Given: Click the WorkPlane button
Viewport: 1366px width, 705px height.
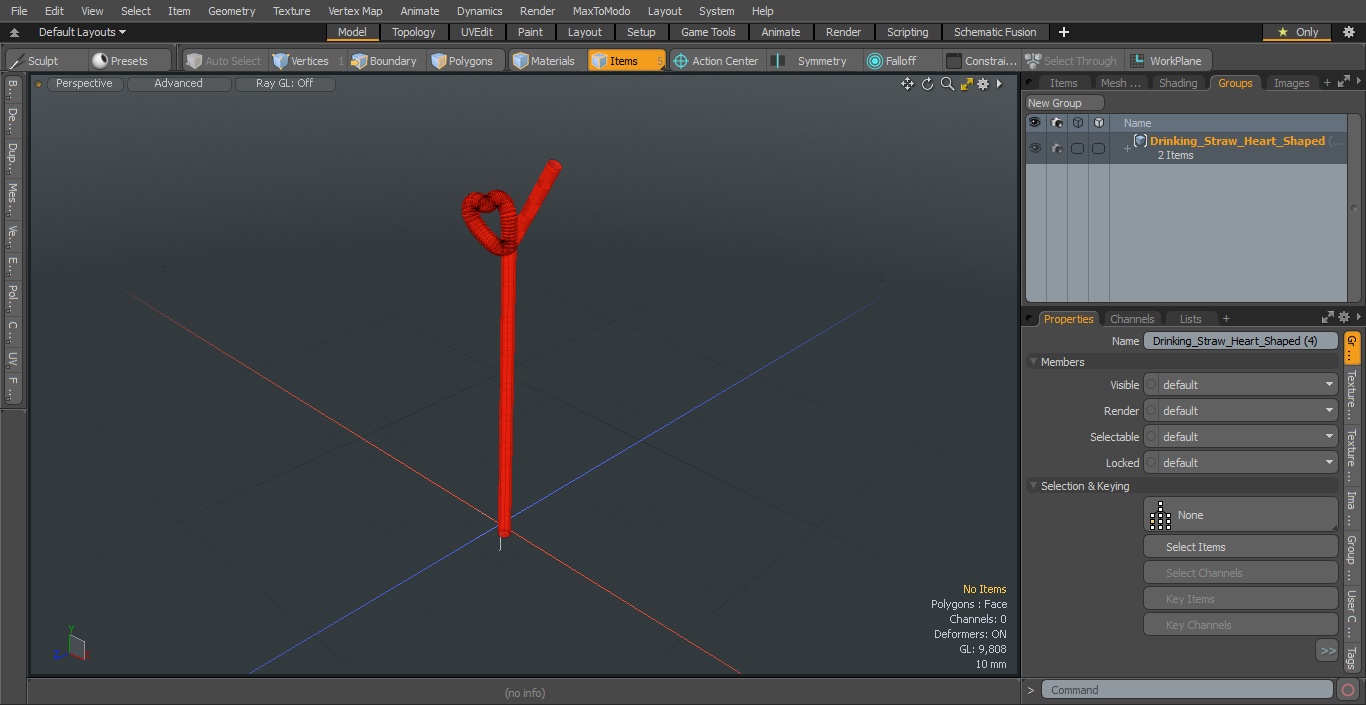Looking at the screenshot, I should click(1167, 61).
